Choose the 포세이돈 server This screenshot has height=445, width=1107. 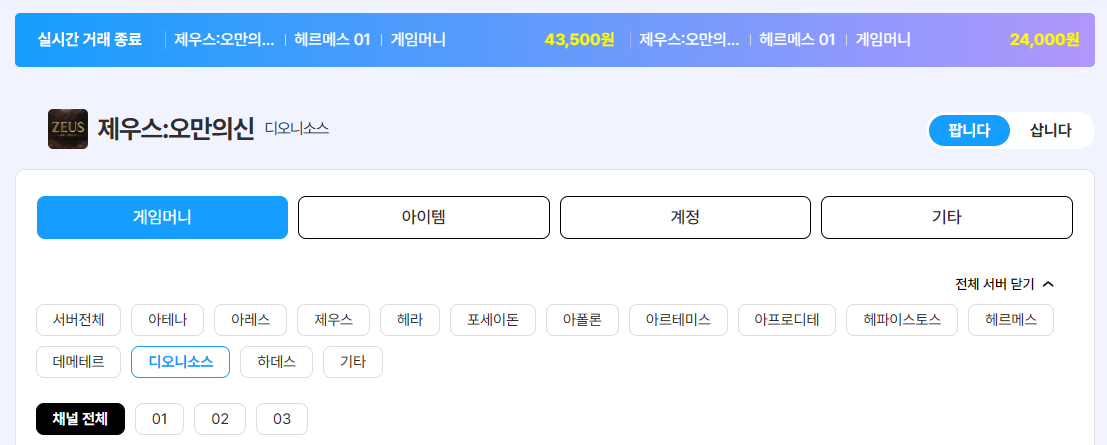[493, 320]
